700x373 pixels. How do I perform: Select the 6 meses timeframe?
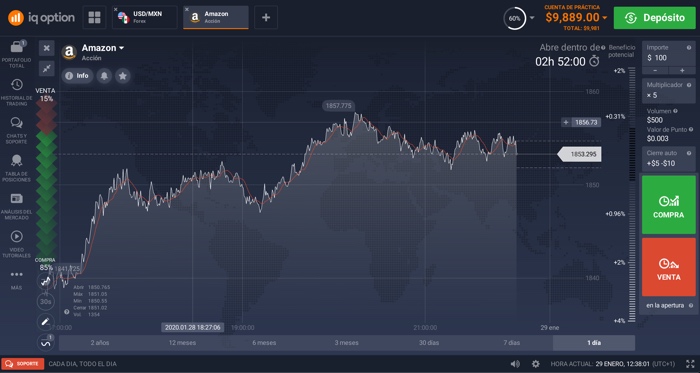(x=264, y=343)
